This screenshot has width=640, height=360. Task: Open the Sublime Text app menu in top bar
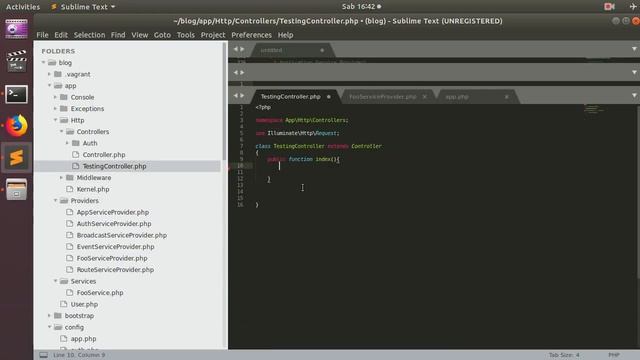[x=84, y=7]
